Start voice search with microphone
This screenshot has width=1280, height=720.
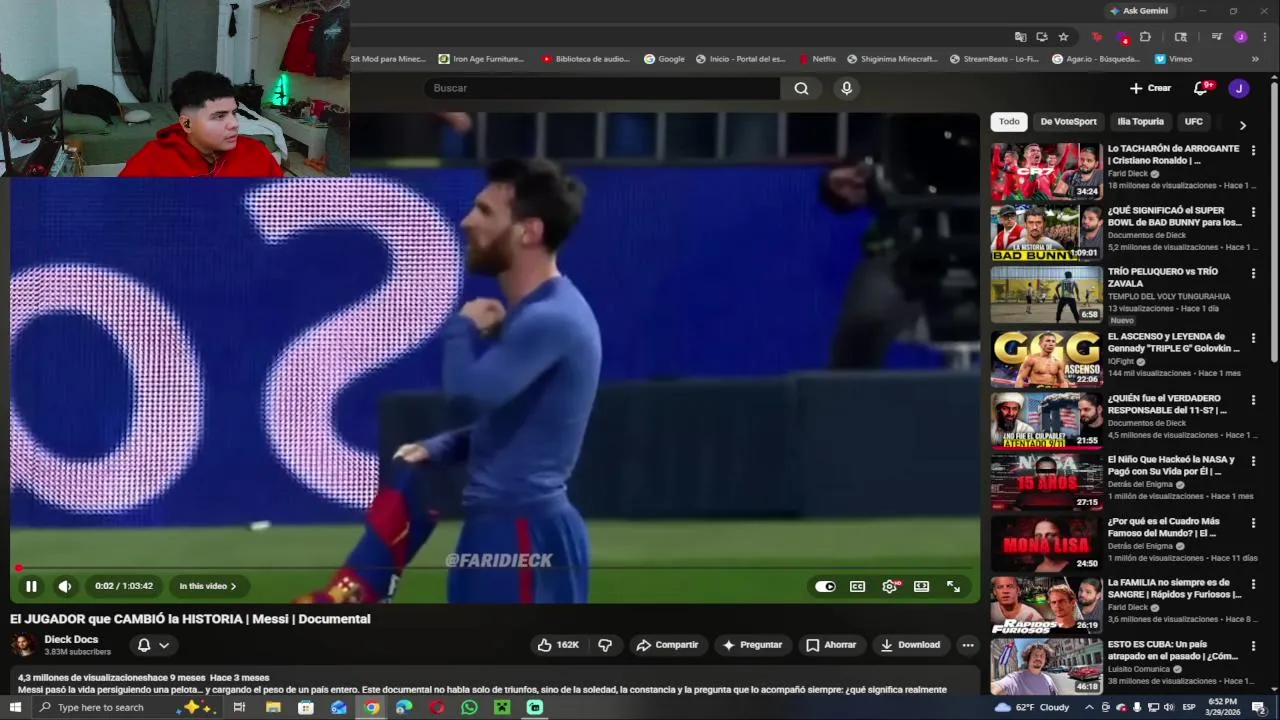(x=846, y=88)
